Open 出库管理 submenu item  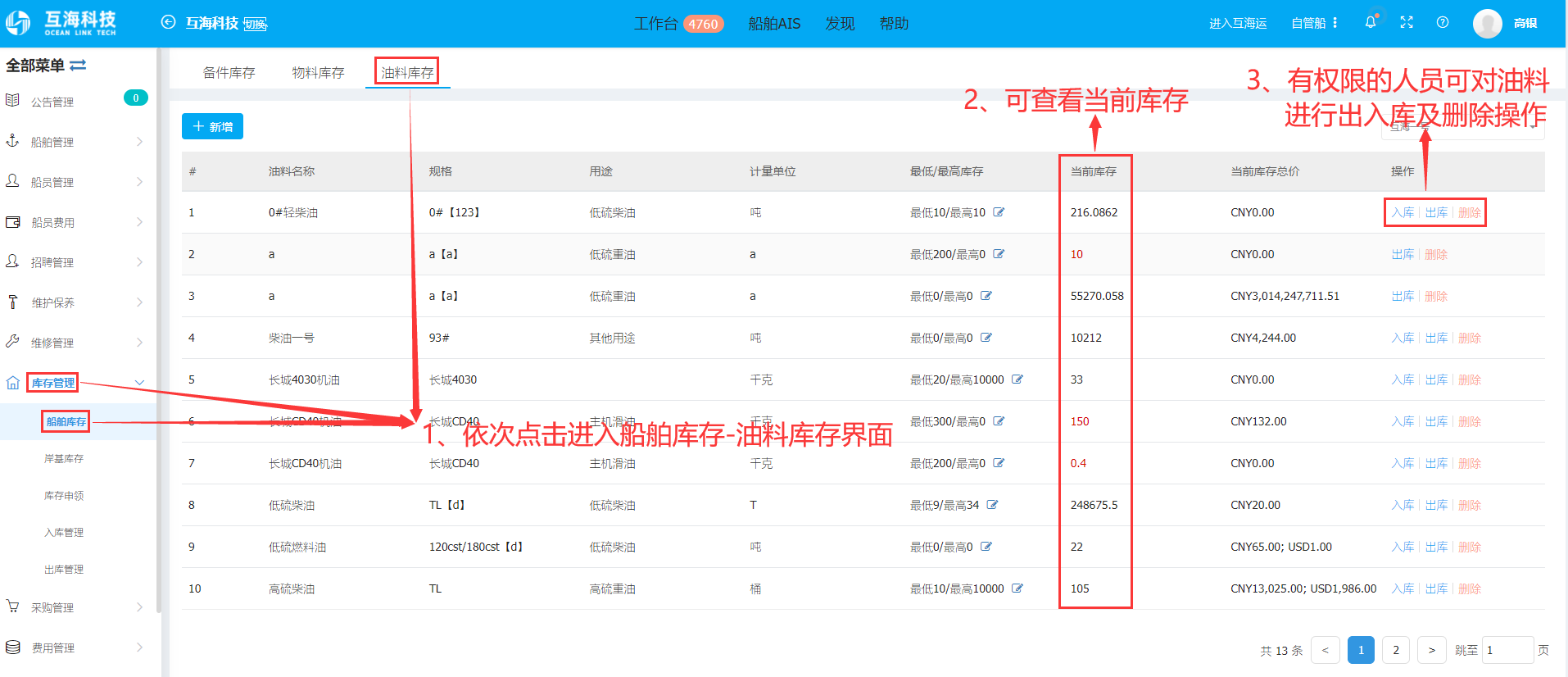coord(64,570)
